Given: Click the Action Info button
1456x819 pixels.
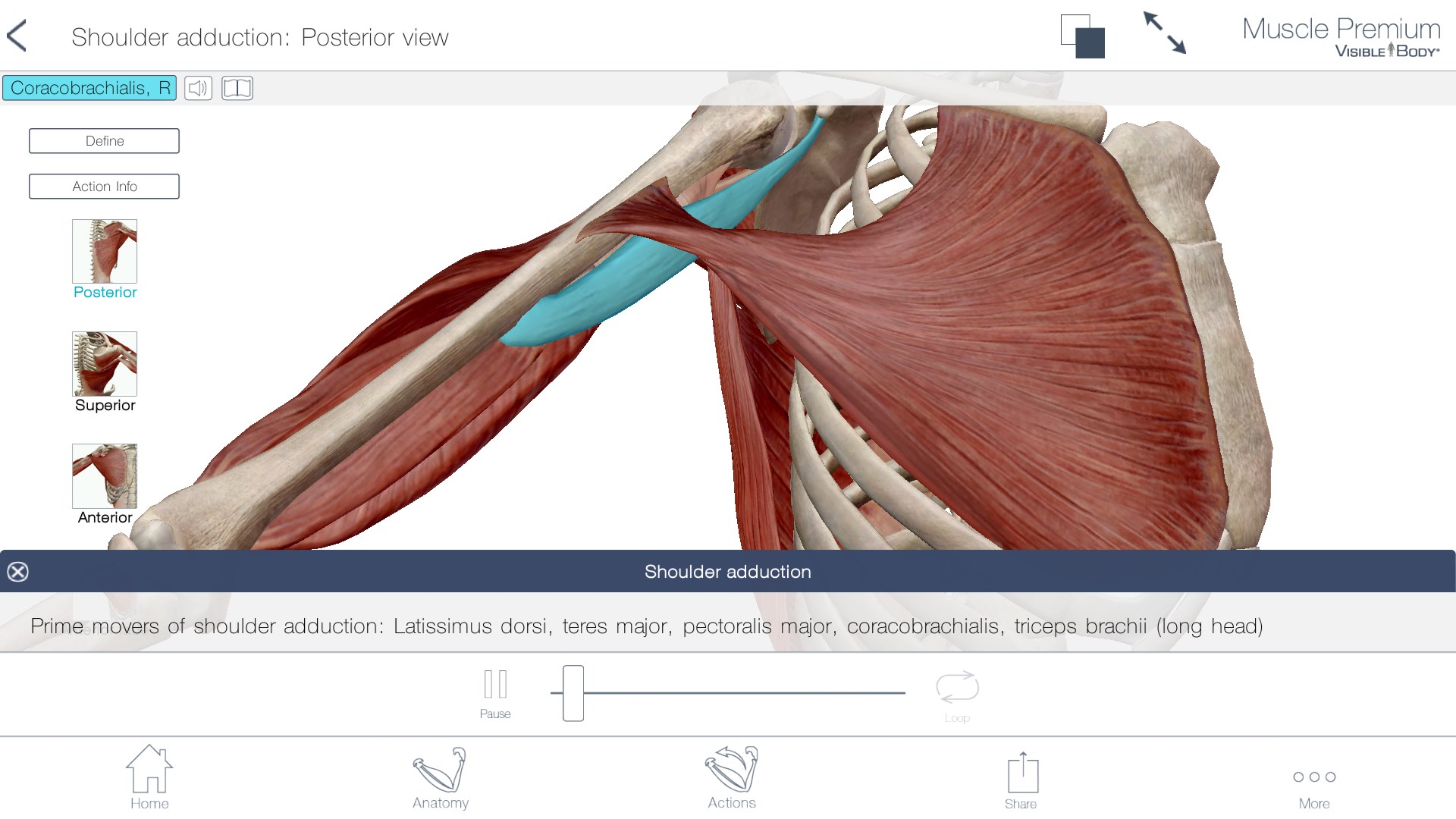Looking at the screenshot, I should pyautogui.click(x=104, y=187).
